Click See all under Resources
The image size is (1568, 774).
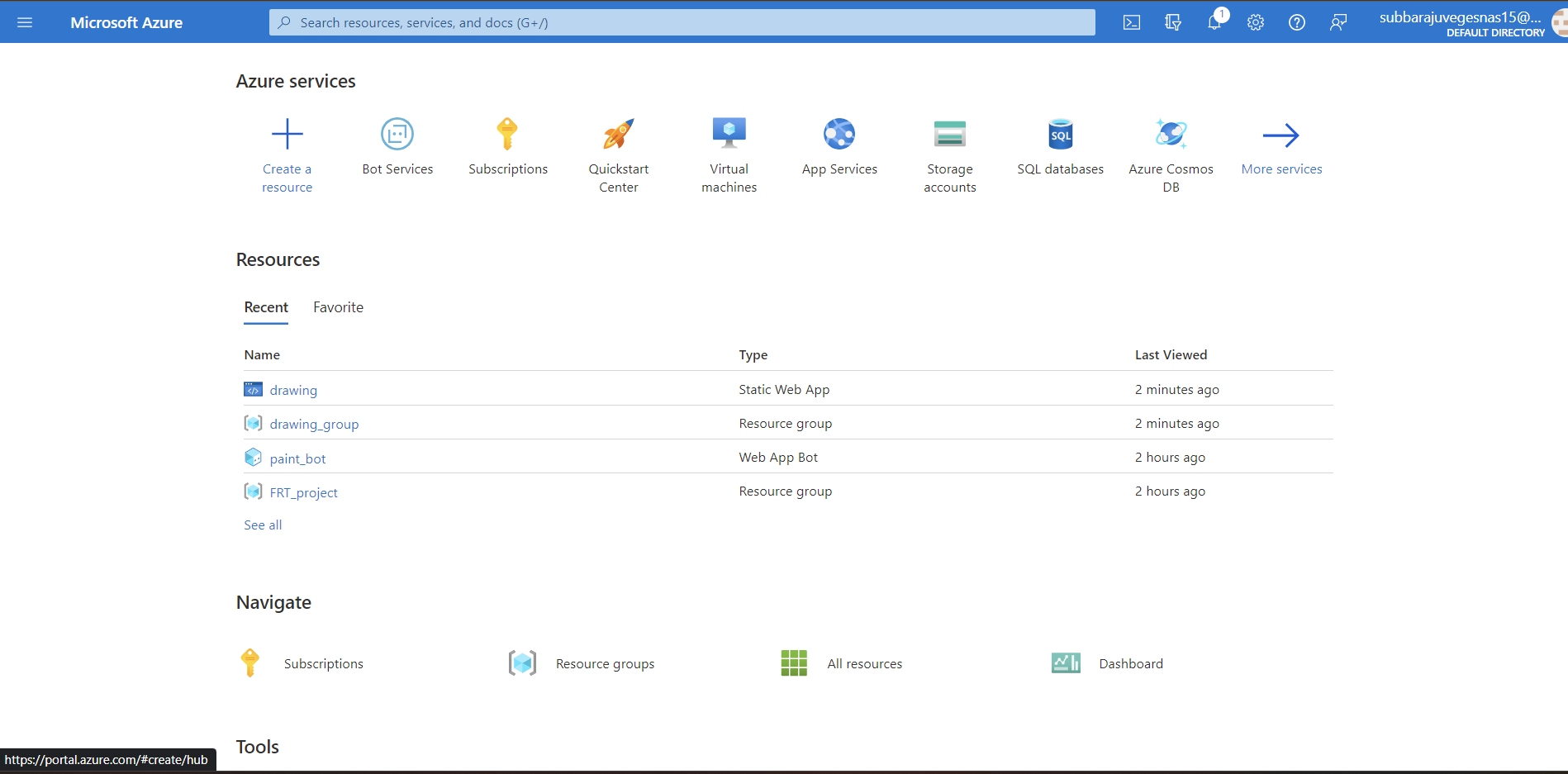pos(262,525)
